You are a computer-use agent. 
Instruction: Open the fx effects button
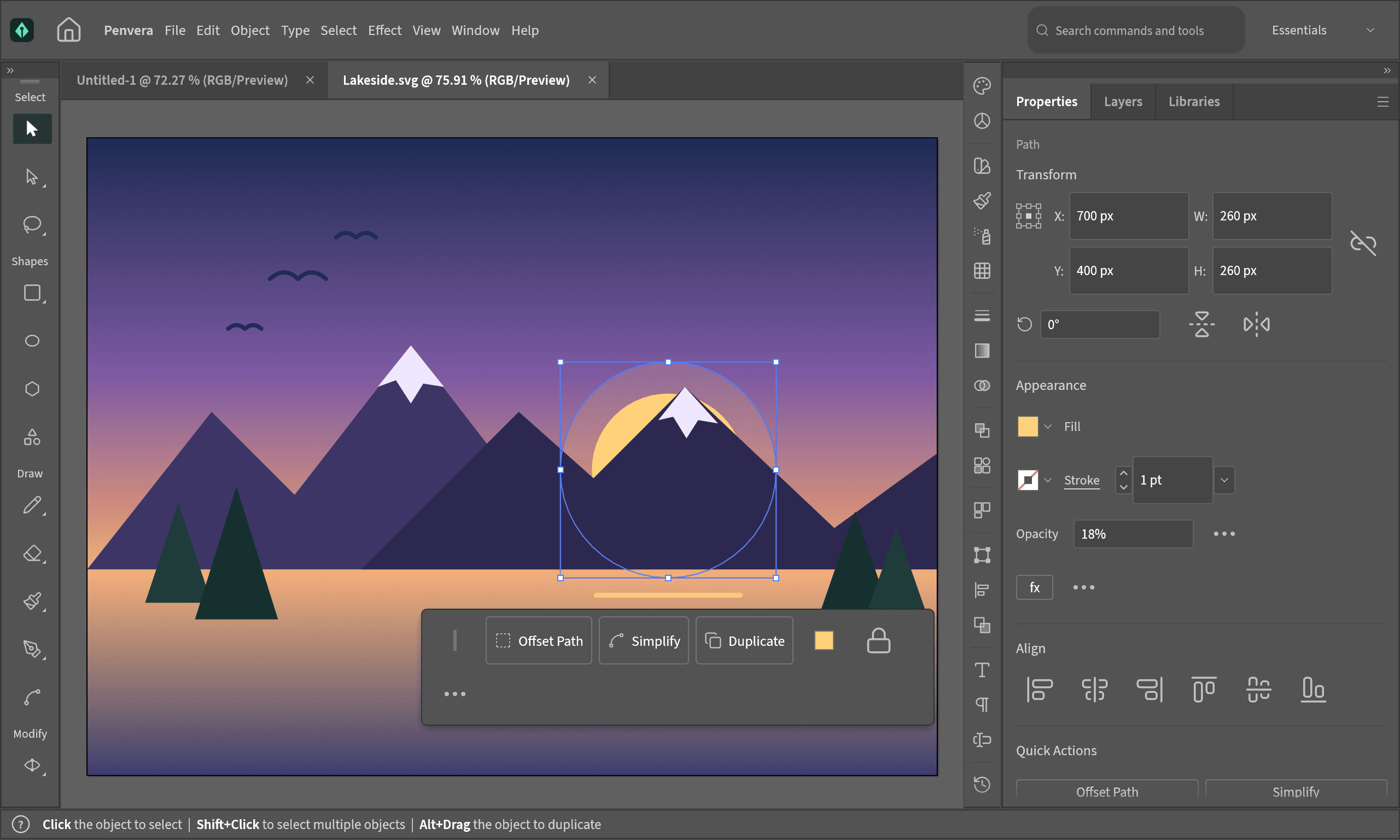[x=1034, y=587]
